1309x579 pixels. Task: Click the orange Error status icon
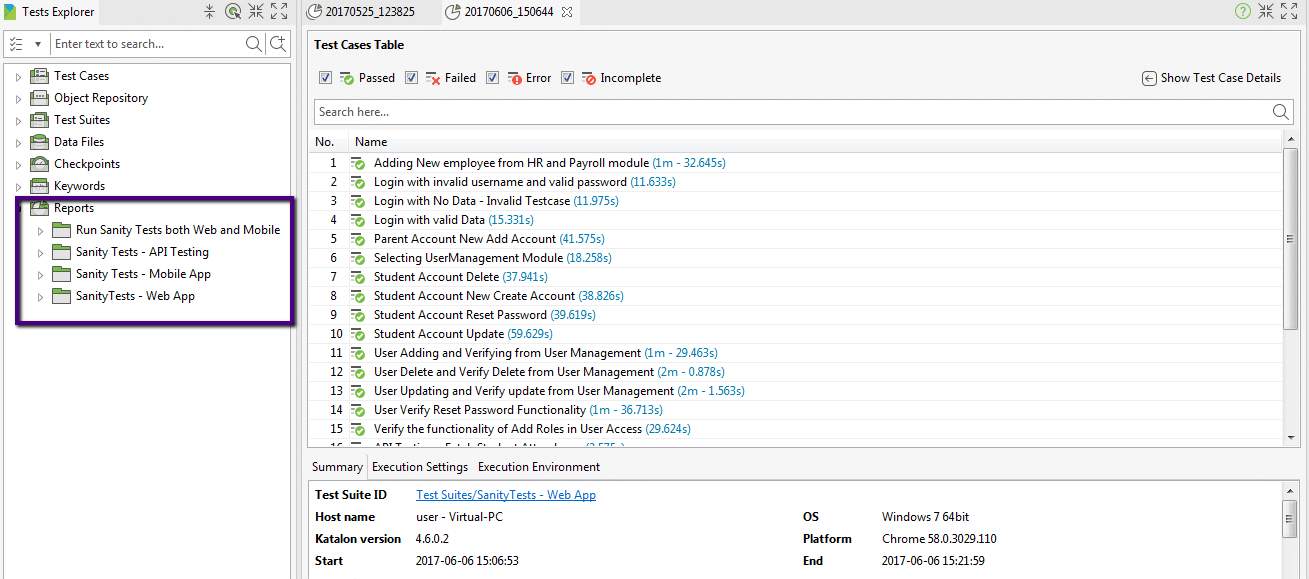(513, 77)
